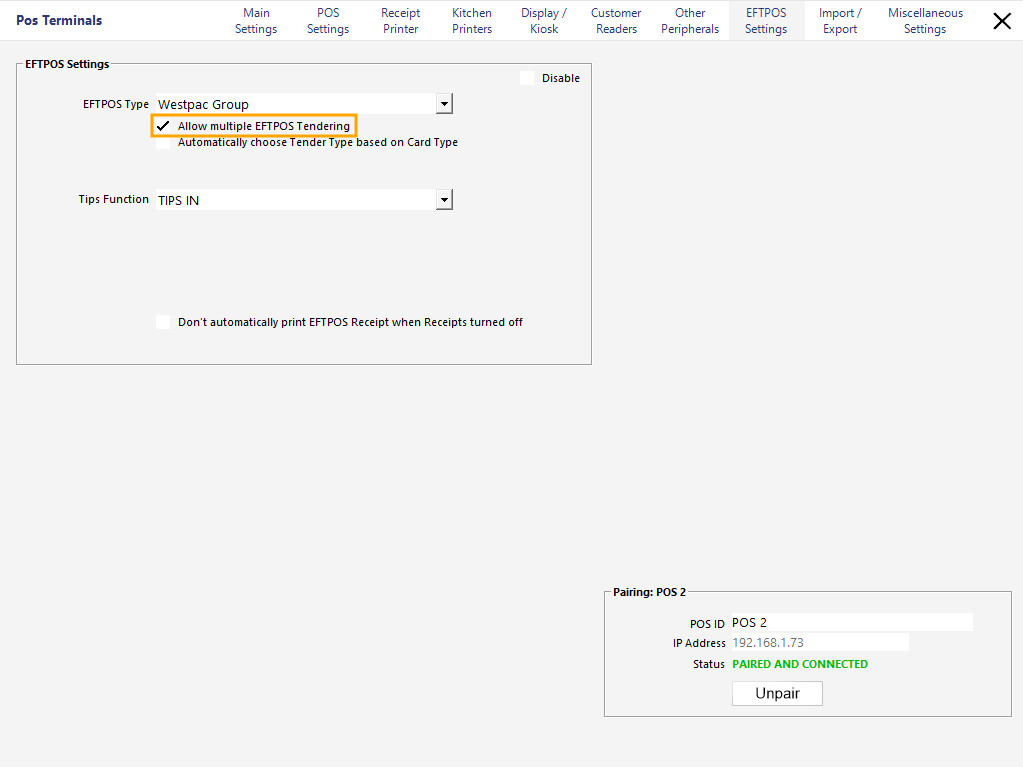The image size is (1023, 767).
Task: Open the POS Settings tab
Action: [x=327, y=20]
